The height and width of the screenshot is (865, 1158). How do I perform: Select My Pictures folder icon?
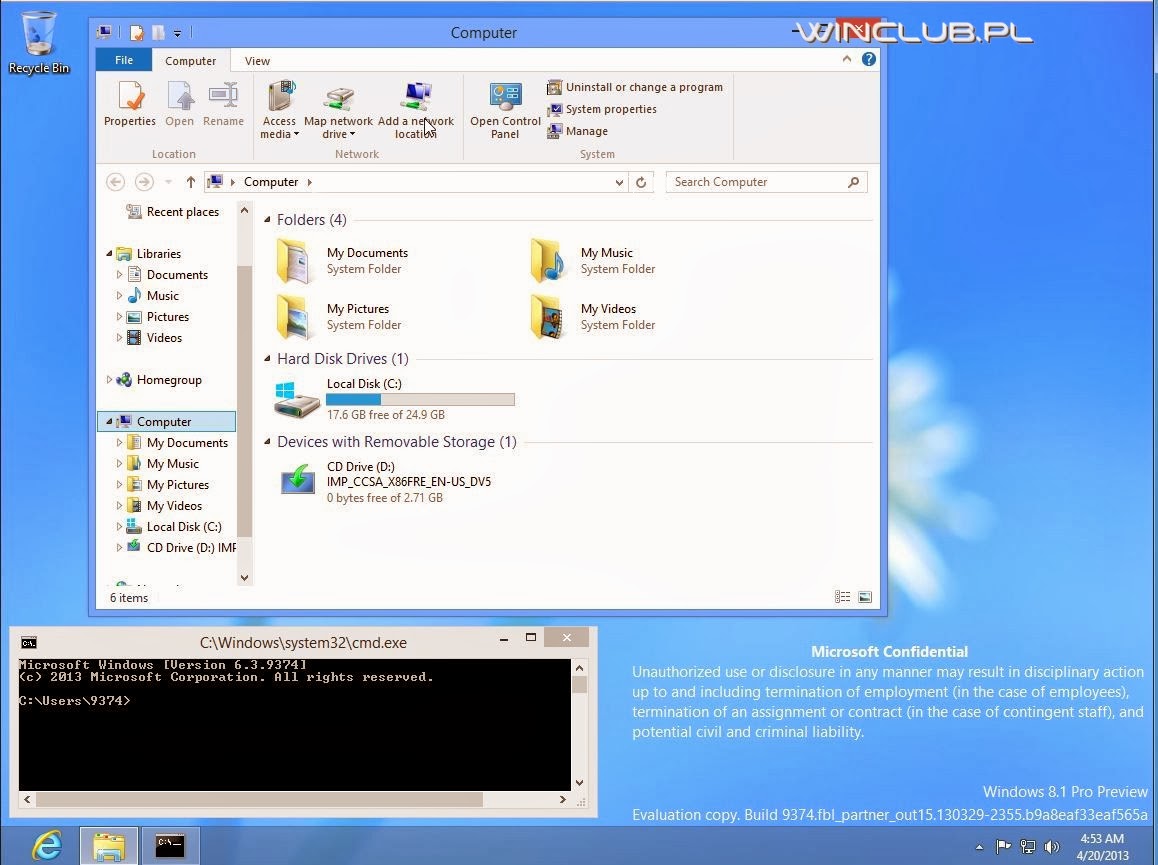point(293,317)
